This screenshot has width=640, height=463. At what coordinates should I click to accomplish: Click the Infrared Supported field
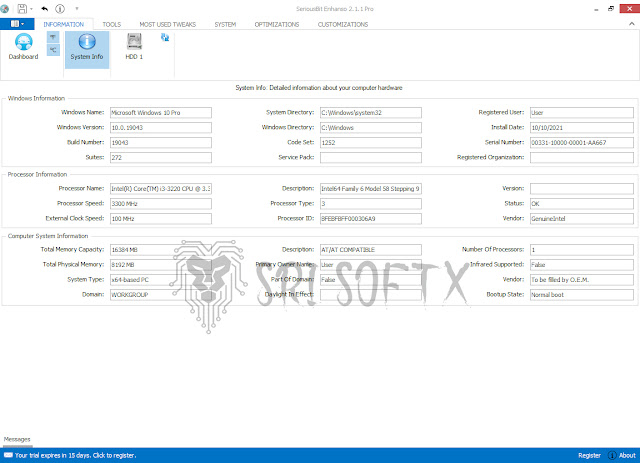(x=582, y=265)
